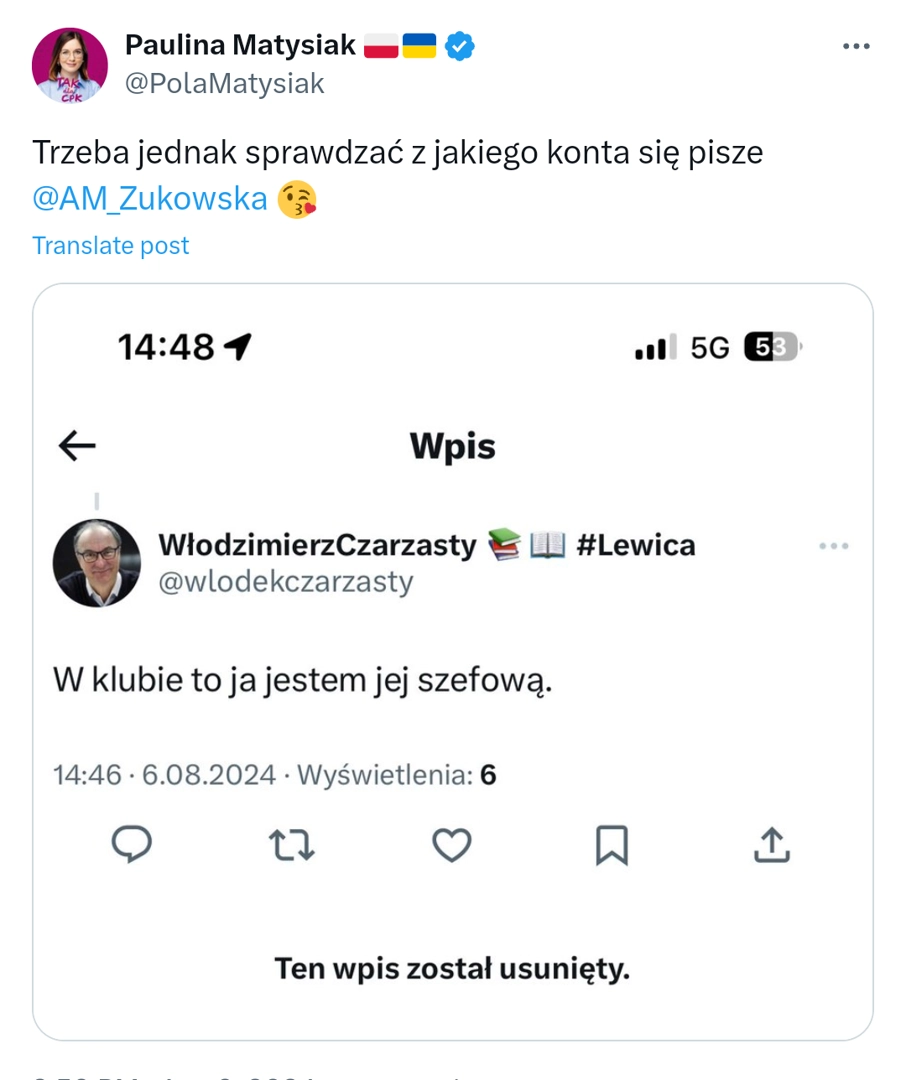906x1080 pixels.
Task: Click the blue verified badge
Action: [459, 45]
